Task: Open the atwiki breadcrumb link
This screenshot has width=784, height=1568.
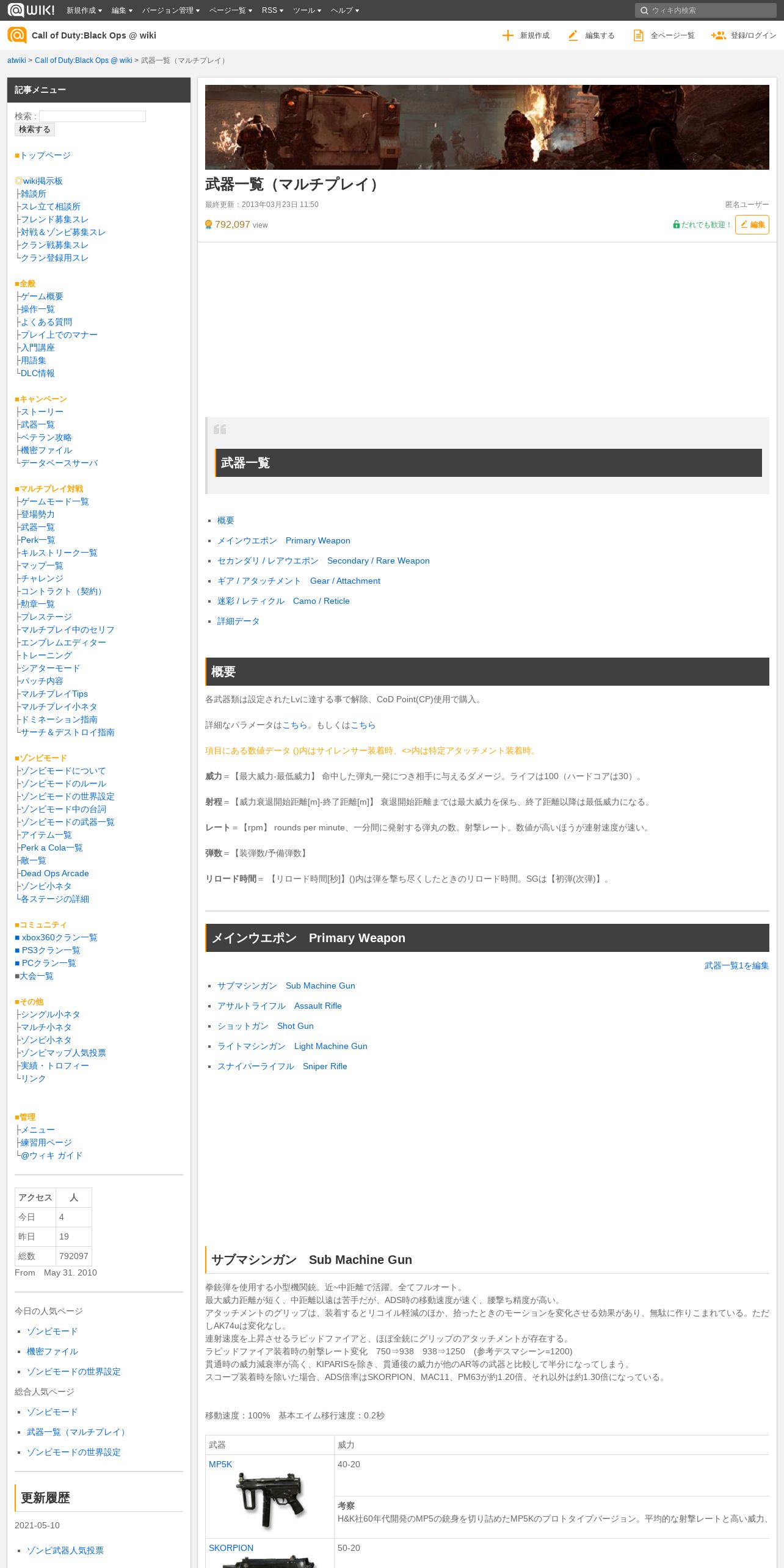Action: click(x=16, y=60)
